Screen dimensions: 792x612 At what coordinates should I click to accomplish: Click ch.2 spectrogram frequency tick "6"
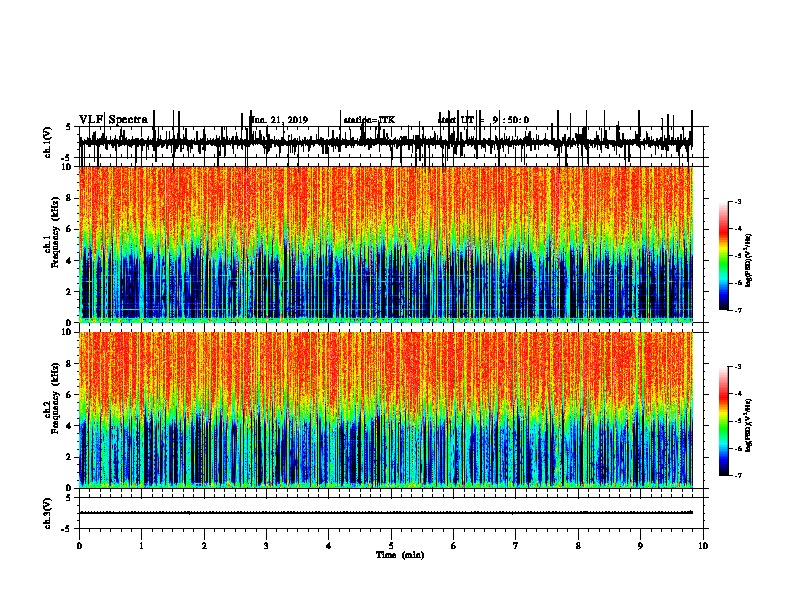pos(69,395)
